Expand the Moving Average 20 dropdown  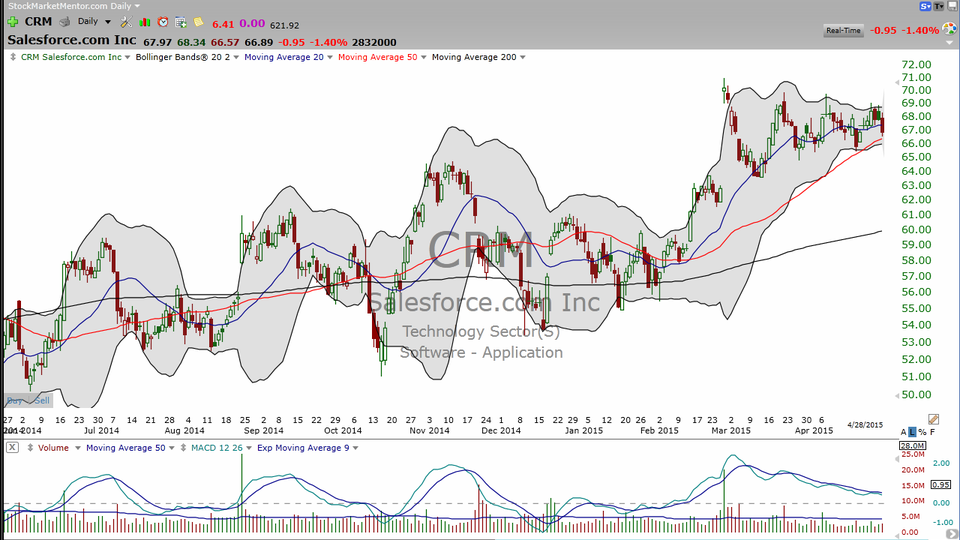(330, 58)
